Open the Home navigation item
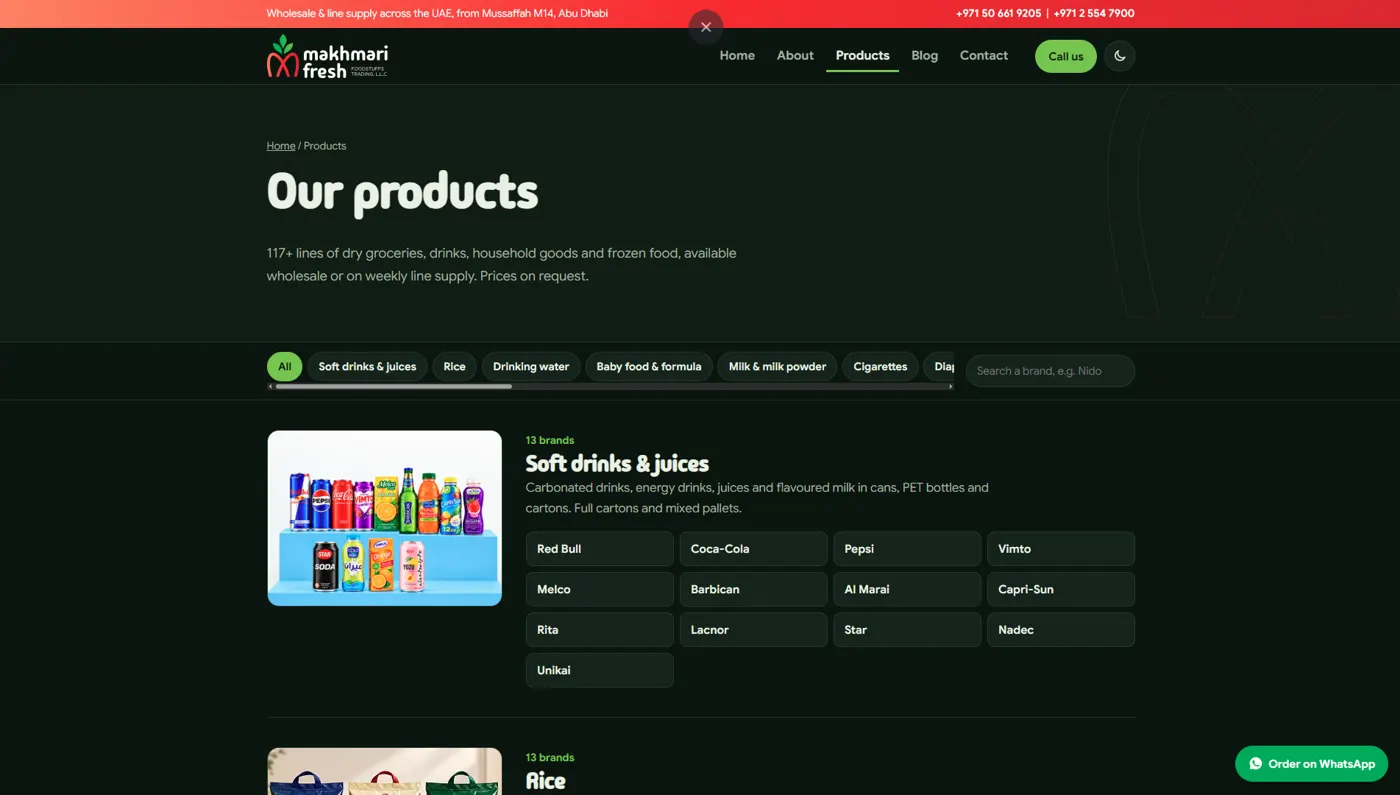This screenshot has height=795, width=1400. point(737,55)
